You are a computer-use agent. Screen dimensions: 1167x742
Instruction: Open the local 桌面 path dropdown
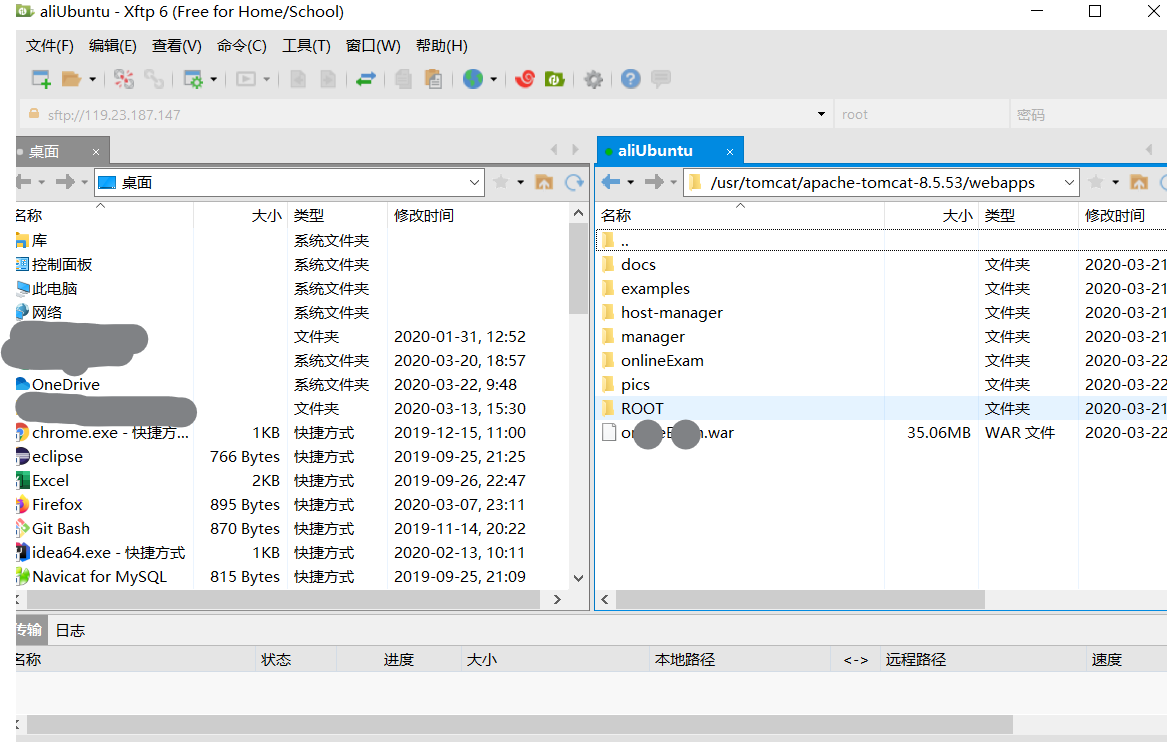pos(474,183)
